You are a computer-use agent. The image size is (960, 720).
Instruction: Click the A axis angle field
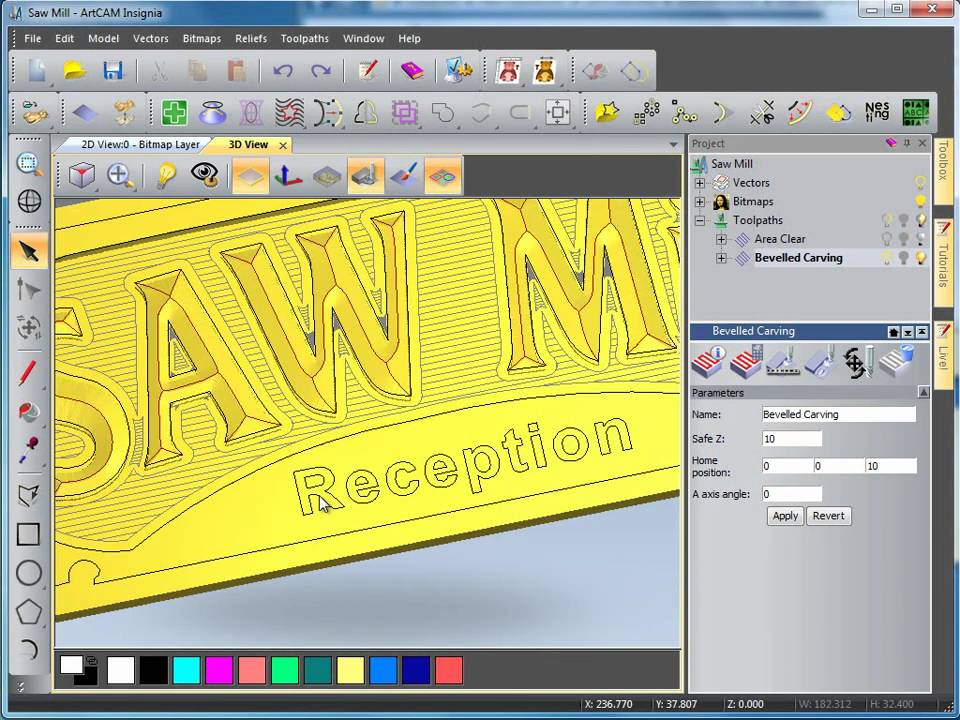pyautogui.click(x=792, y=494)
